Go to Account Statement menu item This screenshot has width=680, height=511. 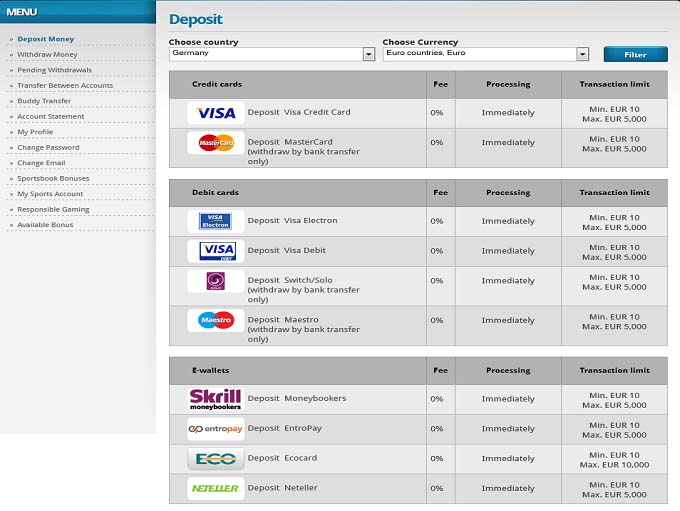(51, 117)
